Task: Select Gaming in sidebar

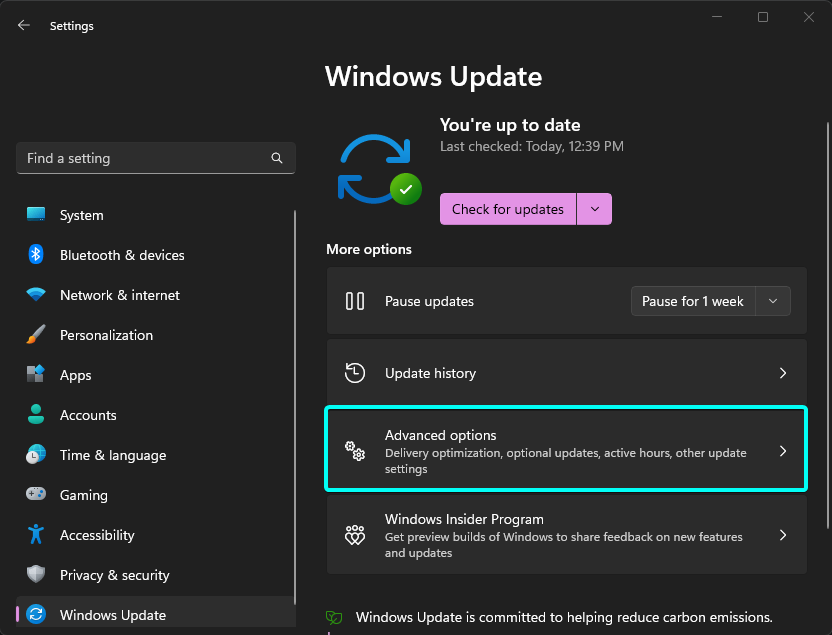Action: [155, 495]
